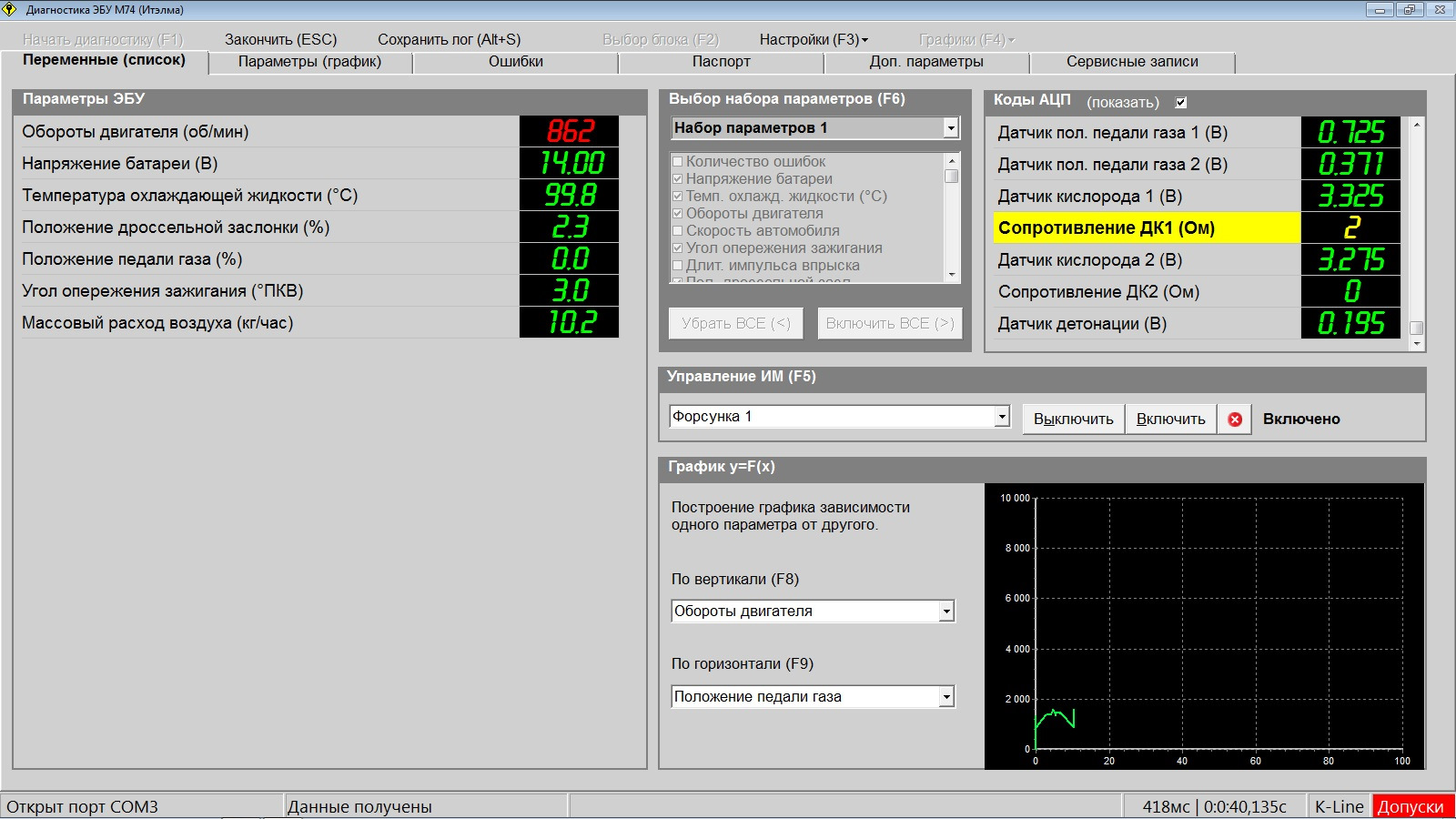Click the red X icon next to Включить
This screenshot has width=1456, height=819.
click(1235, 420)
